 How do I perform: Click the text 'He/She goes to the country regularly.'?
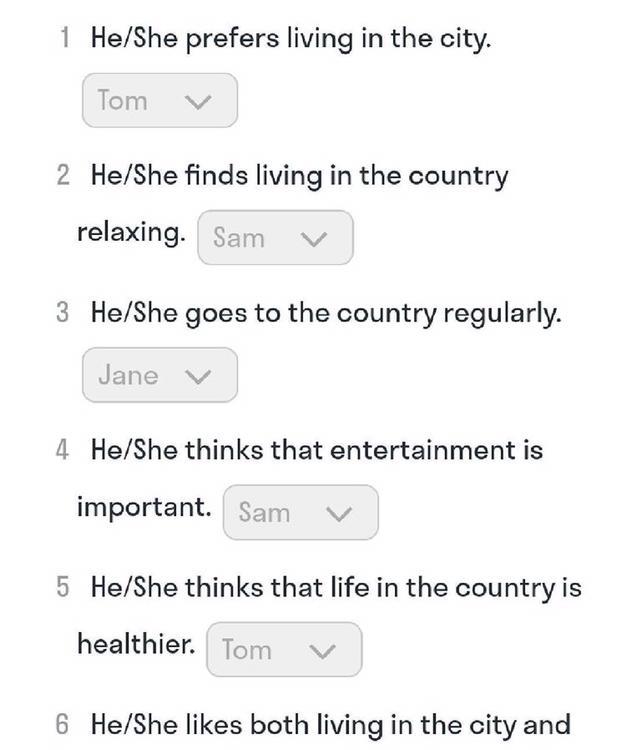(326, 313)
